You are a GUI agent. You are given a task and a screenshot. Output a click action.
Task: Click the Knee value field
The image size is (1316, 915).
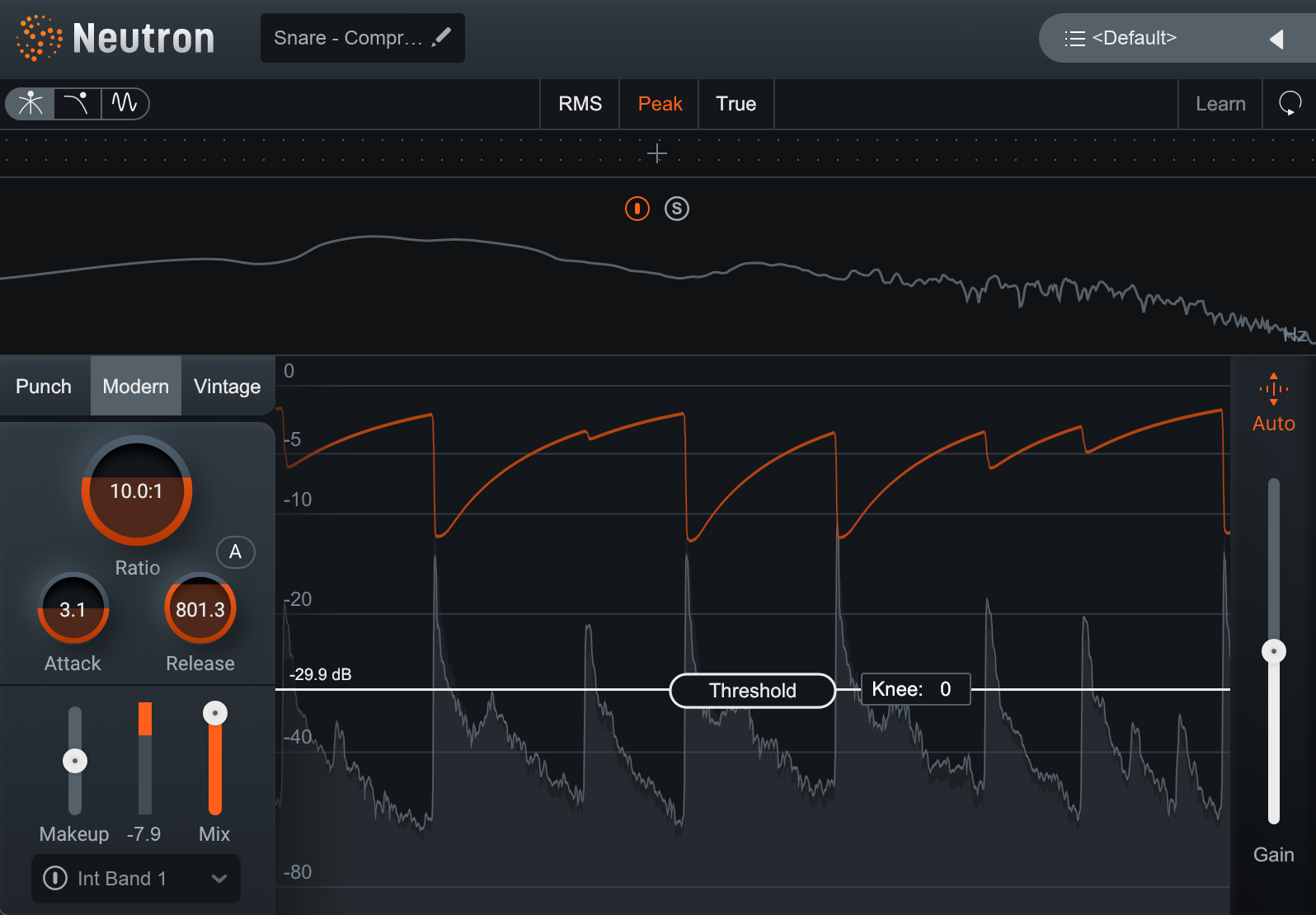916,689
